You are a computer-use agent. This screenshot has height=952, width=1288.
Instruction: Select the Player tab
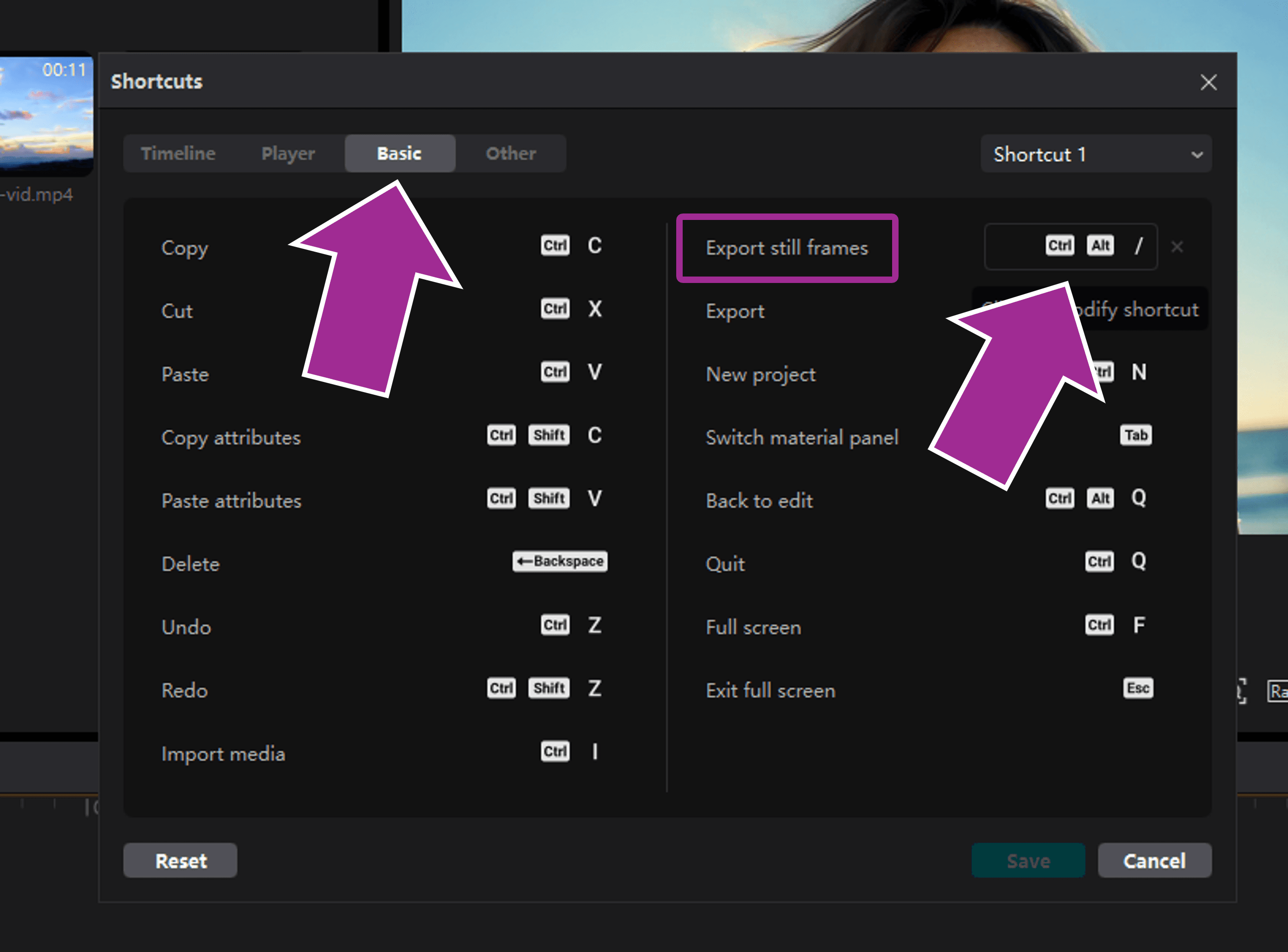[288, 153]
